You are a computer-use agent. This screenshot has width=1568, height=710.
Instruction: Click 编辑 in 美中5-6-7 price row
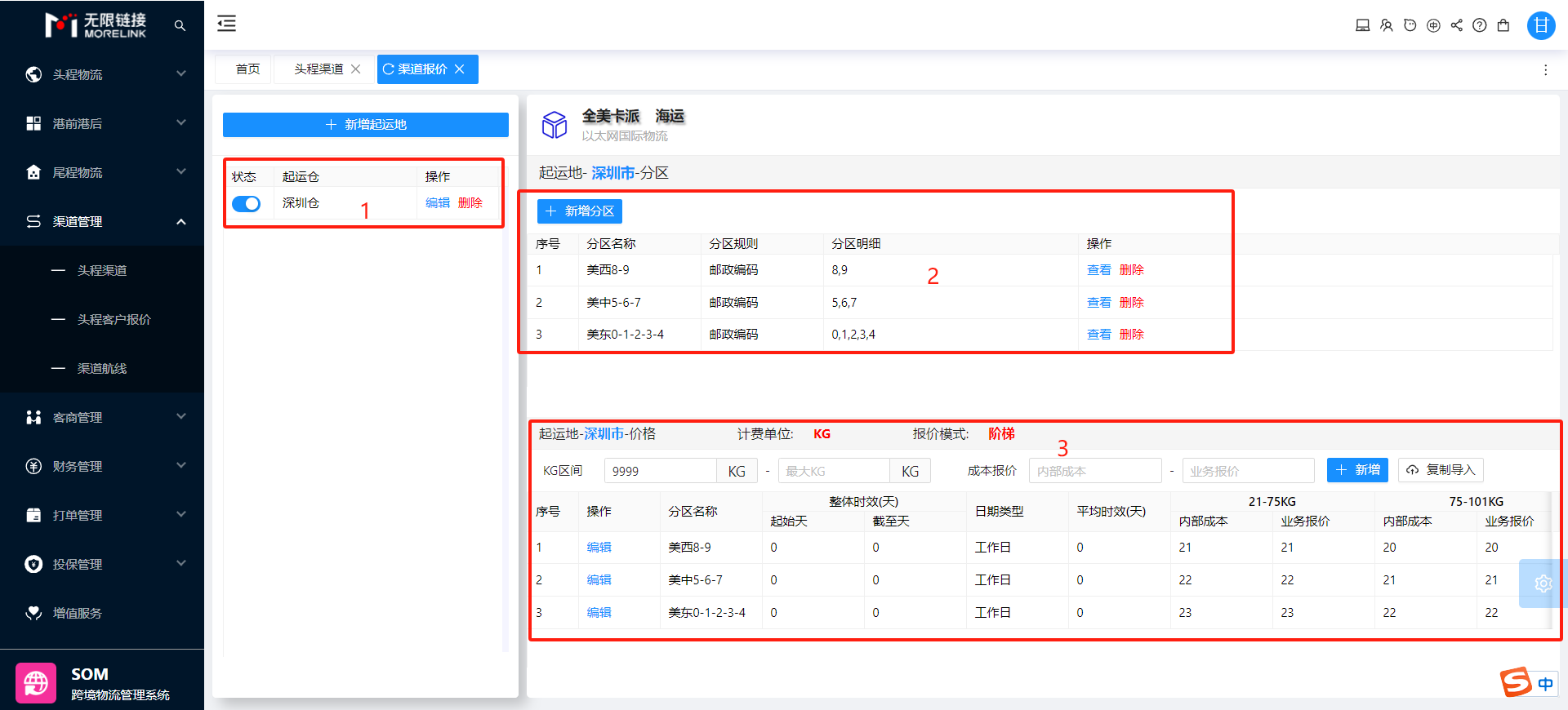click(599, 580)
